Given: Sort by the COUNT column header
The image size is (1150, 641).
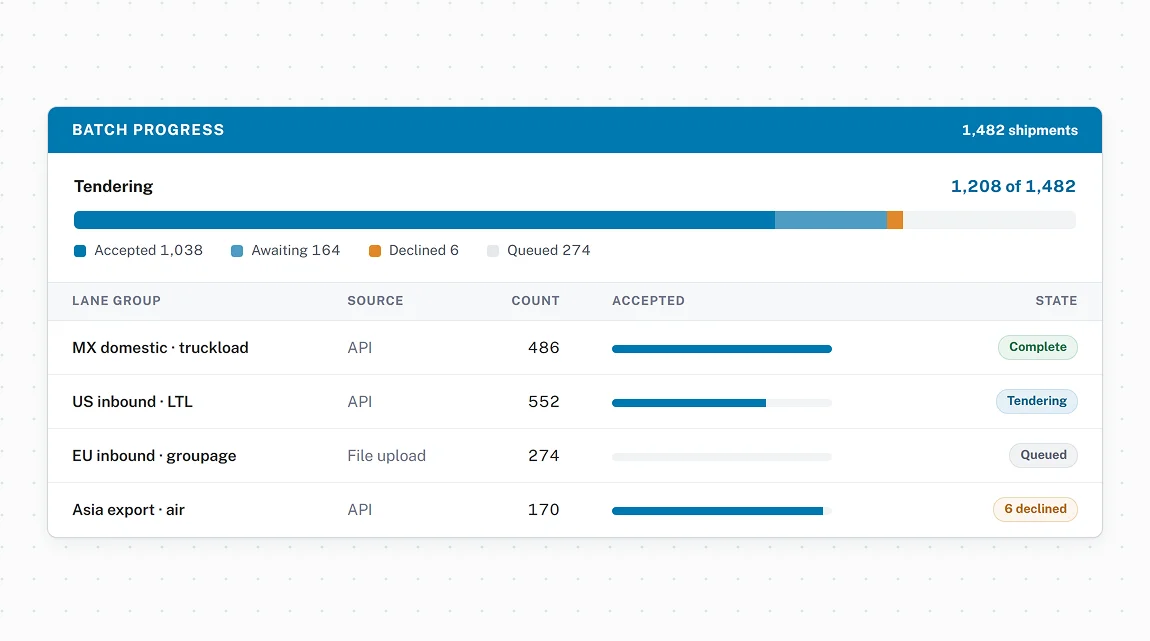Looking at the screenshot, I should (535, 301).
